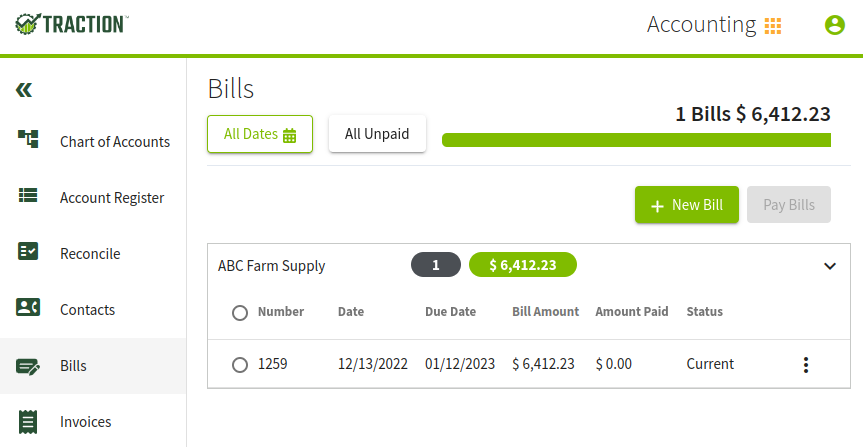Open three-dot menu for bill 1259
The width and height of the screenshot is (863, 447).
point(806,364)
